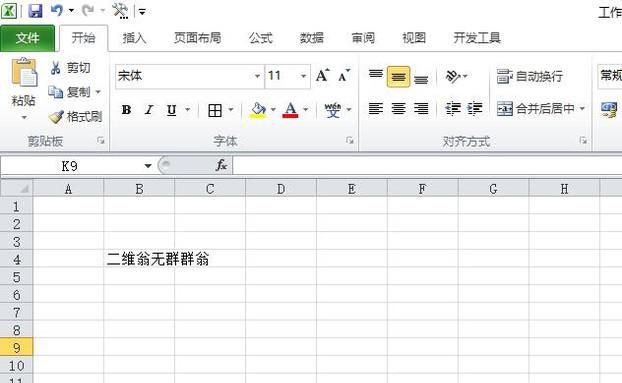The image size is (622, 383).
Task: Open the fill color dropdown arrow
Action: click(x=273, y=109)
